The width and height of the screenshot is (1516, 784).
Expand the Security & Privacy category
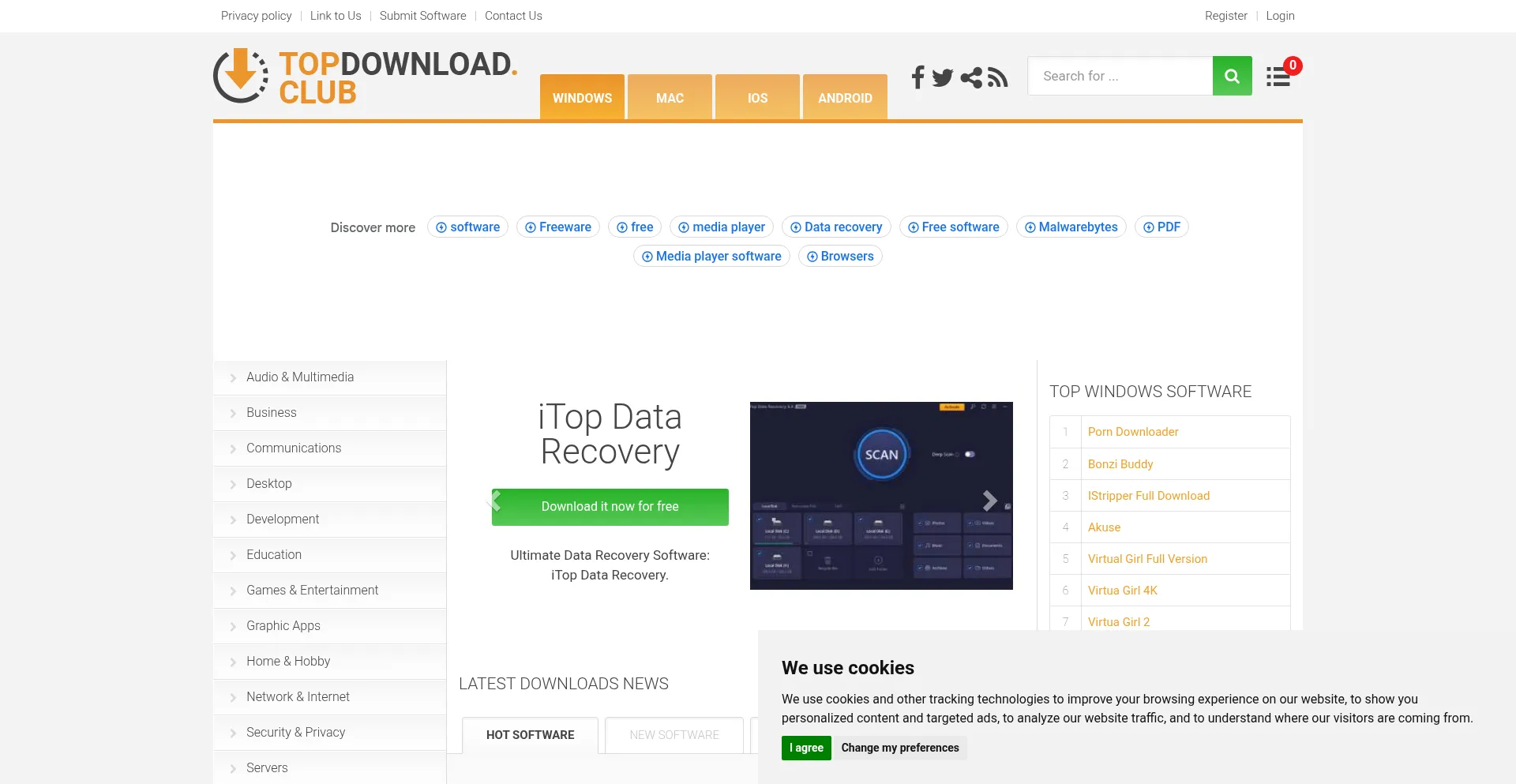tap(295, 733)
